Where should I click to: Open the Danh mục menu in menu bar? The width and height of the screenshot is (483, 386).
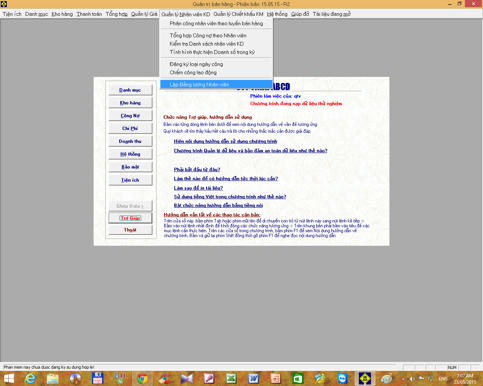(36, 14)
